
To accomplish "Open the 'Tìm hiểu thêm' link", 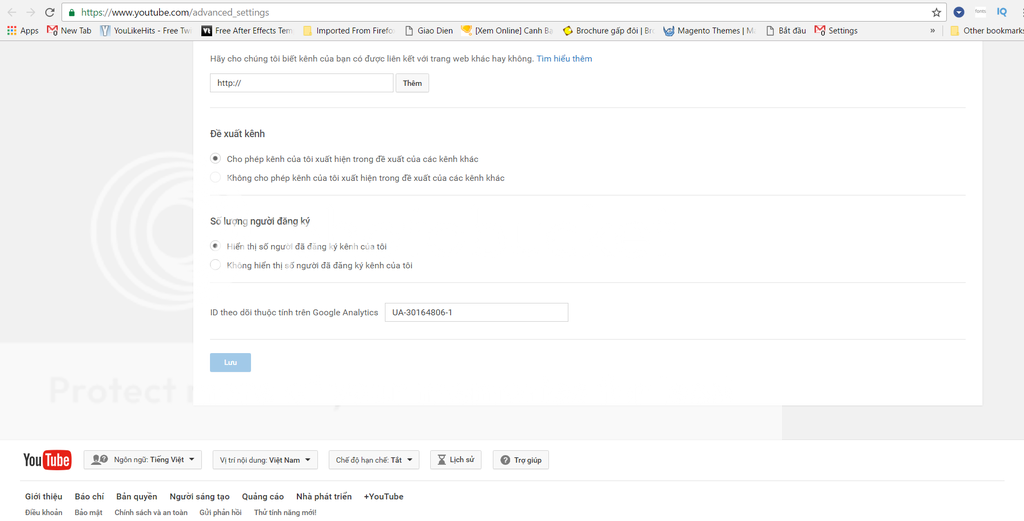I will click(x=564, y=59).
